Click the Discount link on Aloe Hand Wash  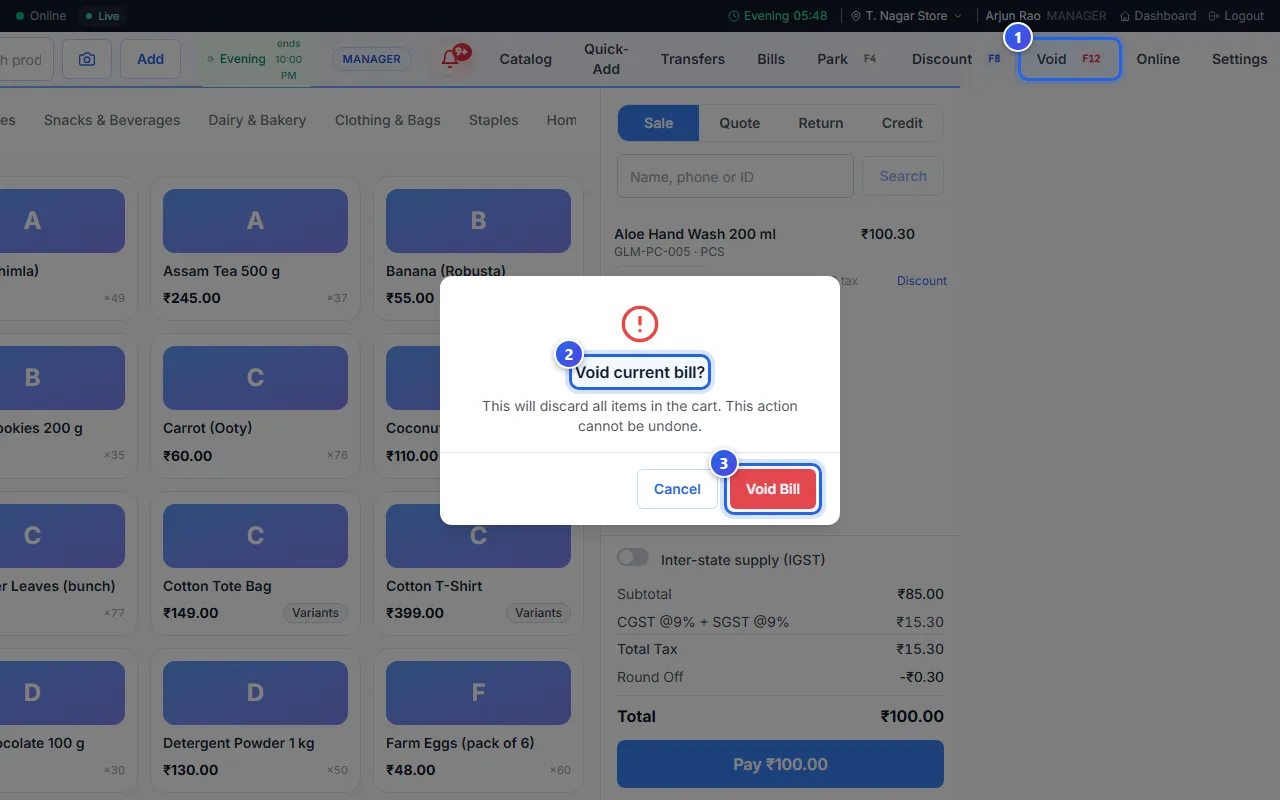[x=922, y=281]
